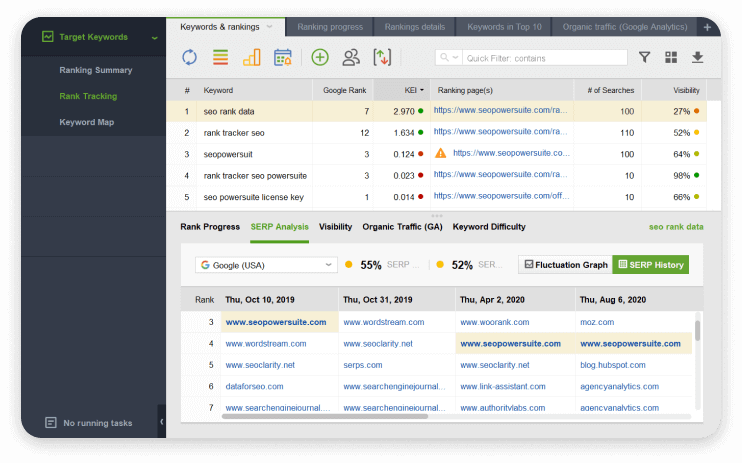Expand the Target Keywords section chevron
The width and height of the screenshot is (742, 463).
point(154,38)
